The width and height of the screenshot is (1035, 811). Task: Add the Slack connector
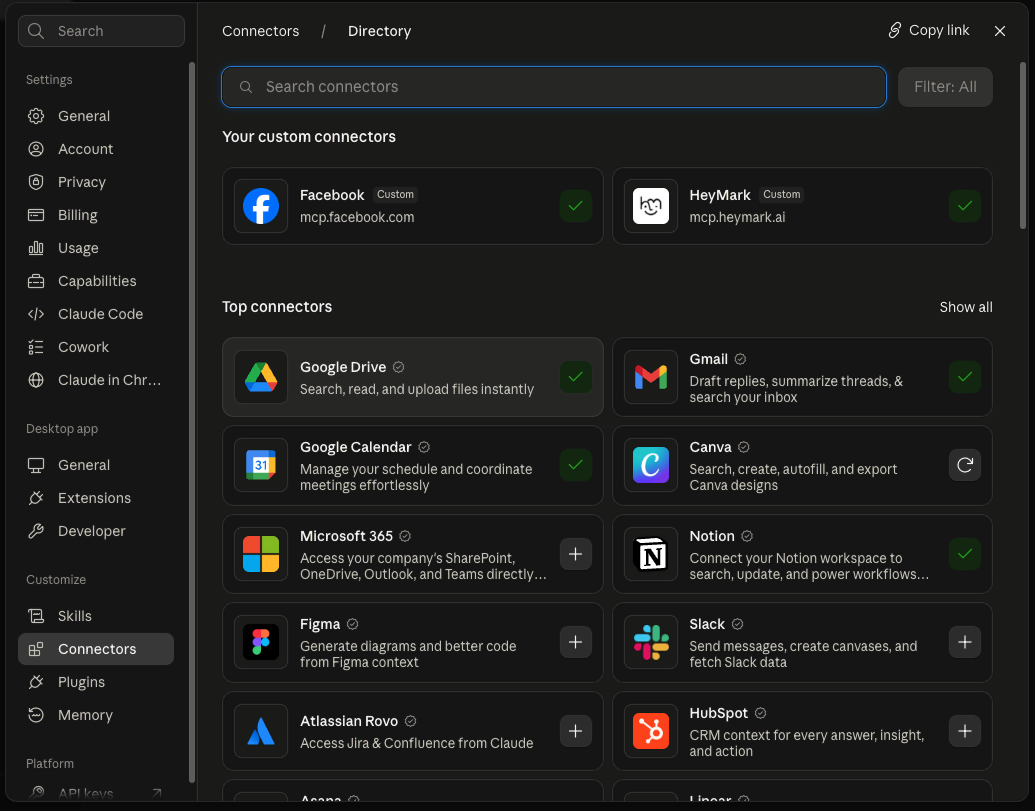coord(964,642)
